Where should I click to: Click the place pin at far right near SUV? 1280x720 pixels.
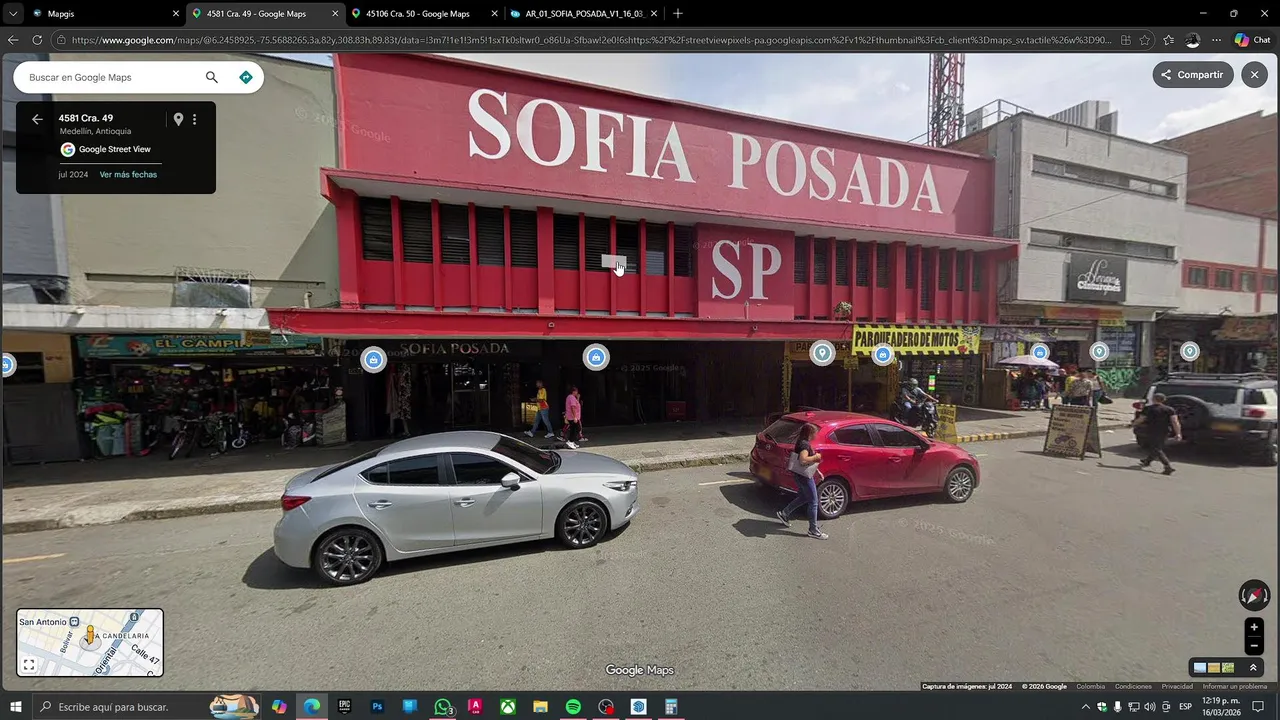pos(1190,351)
